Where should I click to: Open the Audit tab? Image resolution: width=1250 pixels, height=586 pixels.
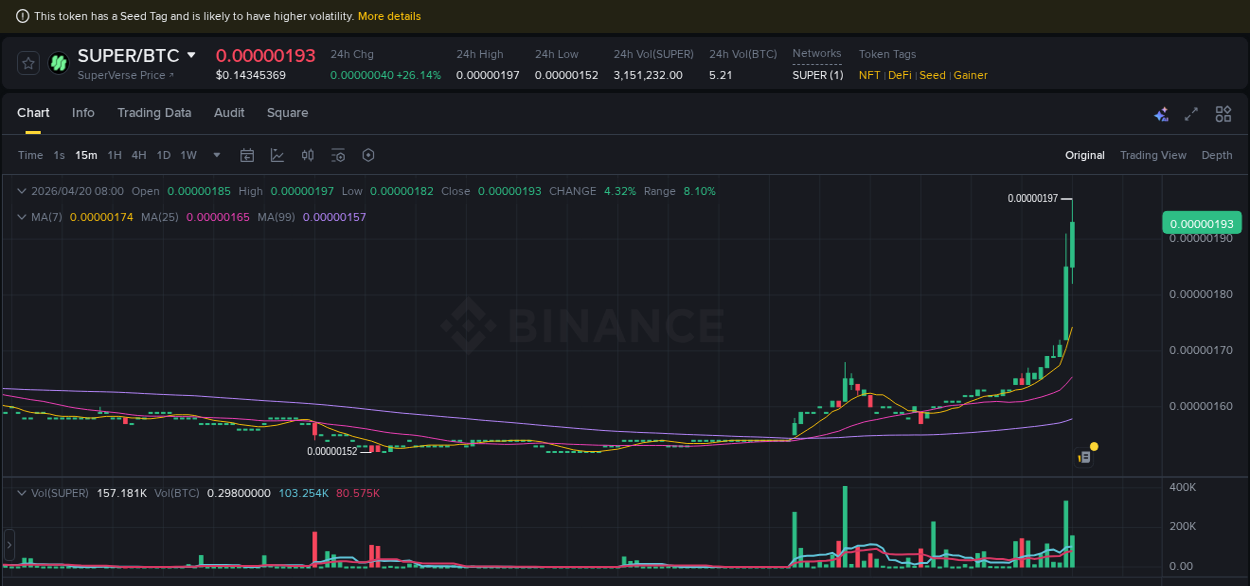pos(229,113)
